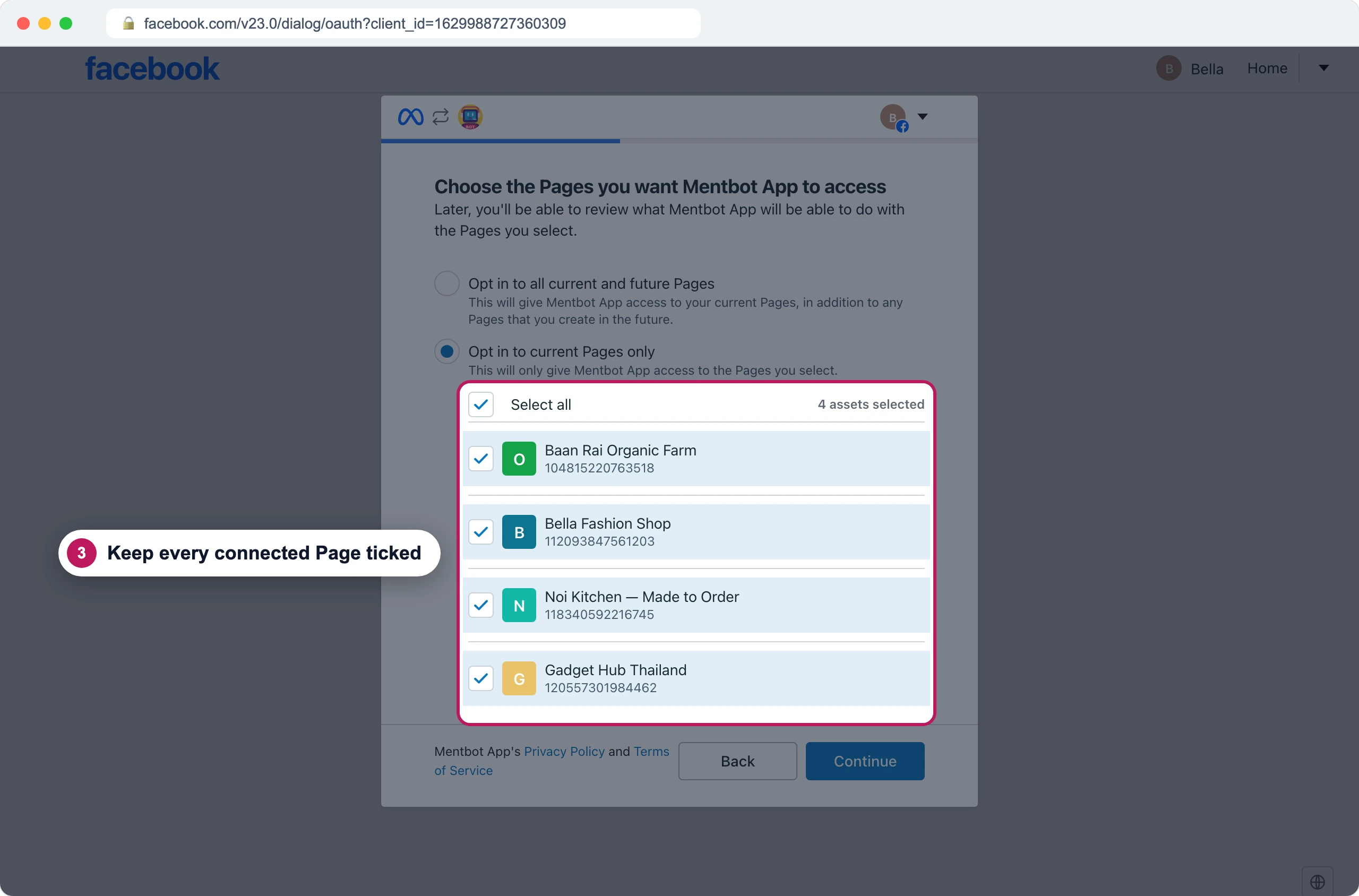Open the Home menu item

click(1267, 68)
